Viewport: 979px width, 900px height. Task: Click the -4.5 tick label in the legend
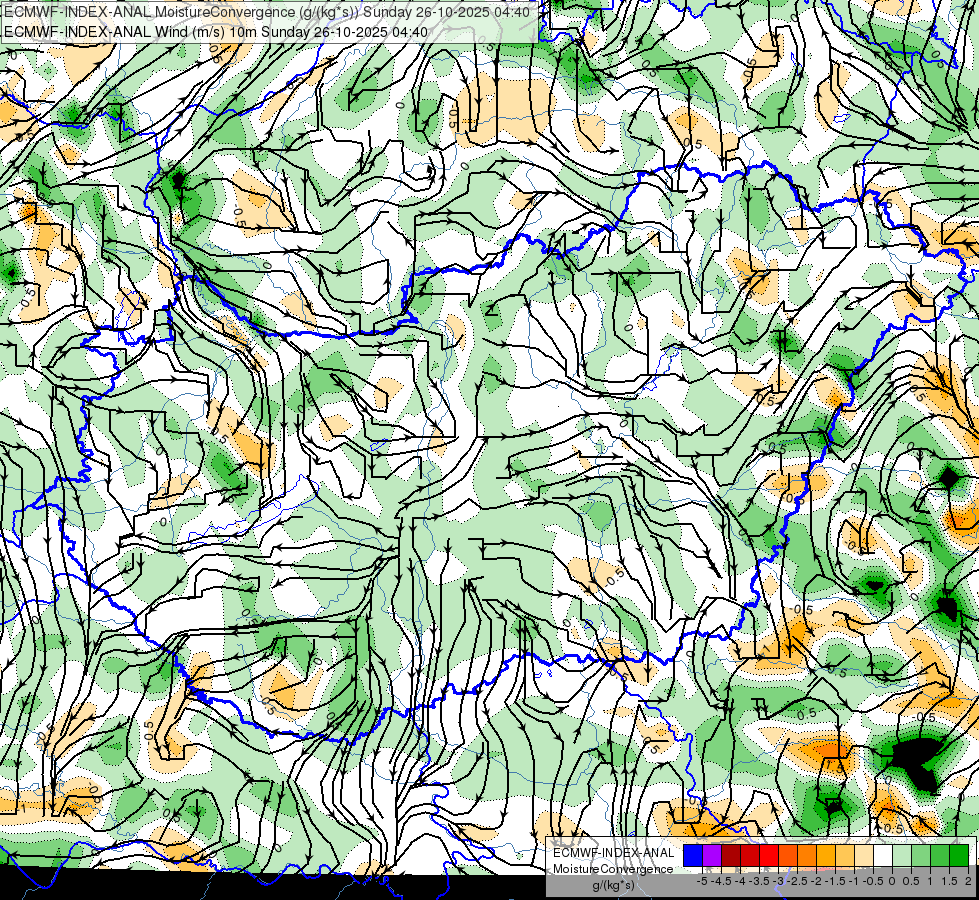(x=721, y=881)
